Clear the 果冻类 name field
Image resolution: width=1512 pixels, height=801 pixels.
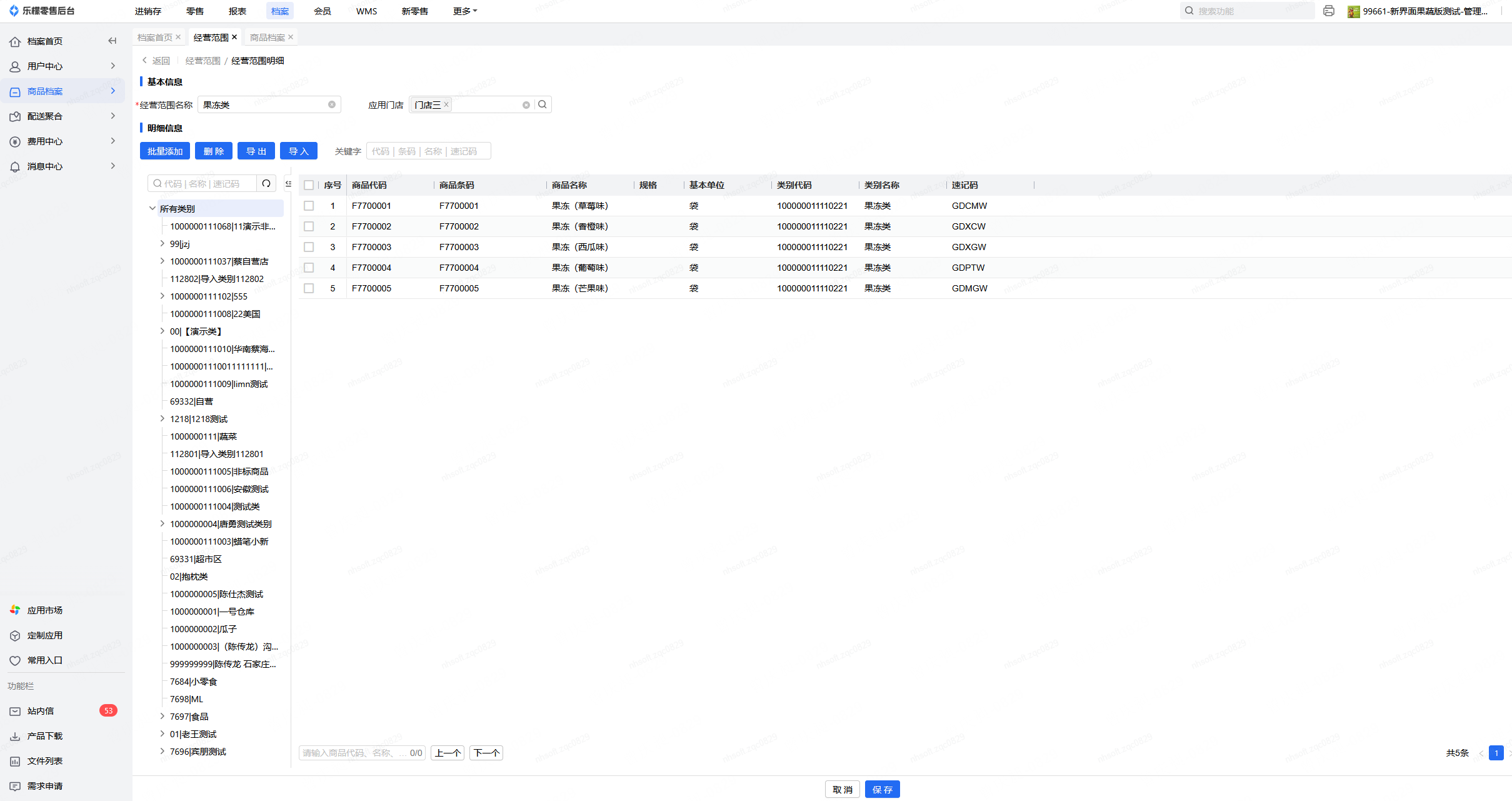(x=332, y=104)
